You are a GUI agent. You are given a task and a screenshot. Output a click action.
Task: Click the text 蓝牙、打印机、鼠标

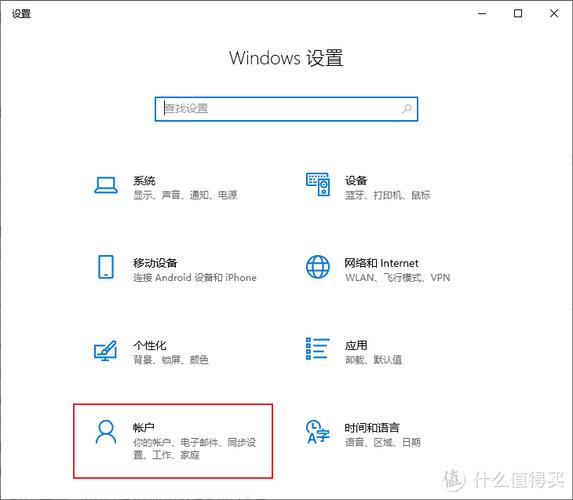coord(387,195)
